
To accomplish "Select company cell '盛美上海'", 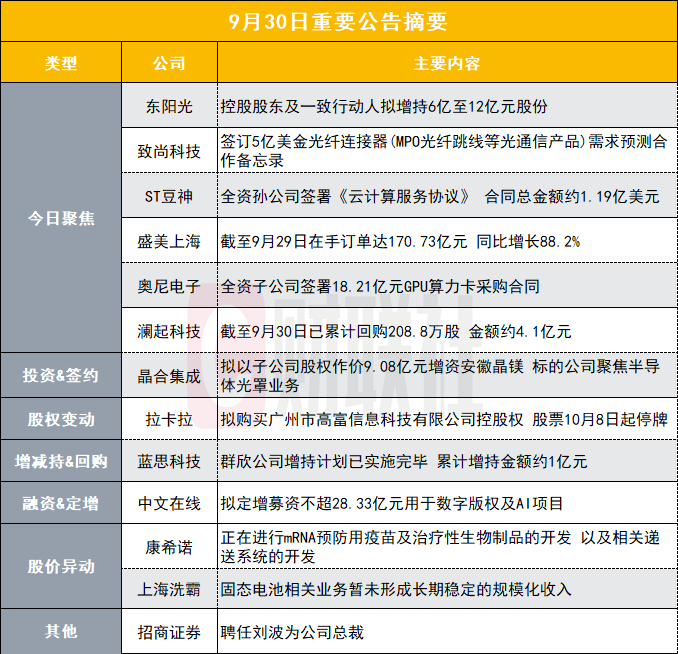I will pos(169,241).
